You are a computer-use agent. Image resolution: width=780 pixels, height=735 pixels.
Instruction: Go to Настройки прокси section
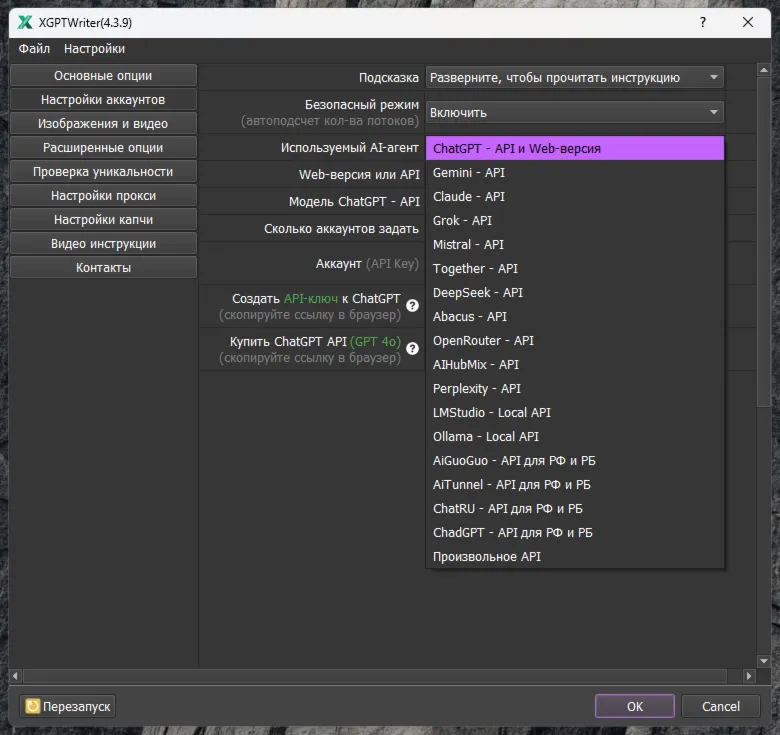[x=103, y=196]
